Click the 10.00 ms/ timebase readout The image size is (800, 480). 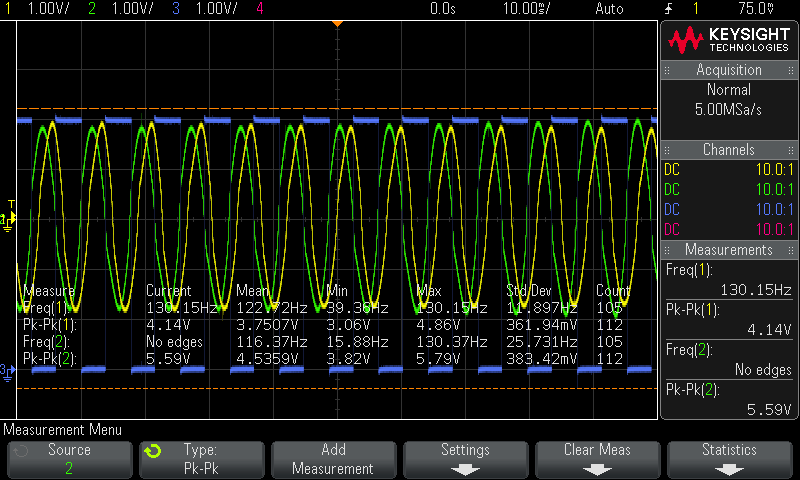[527, 8]
